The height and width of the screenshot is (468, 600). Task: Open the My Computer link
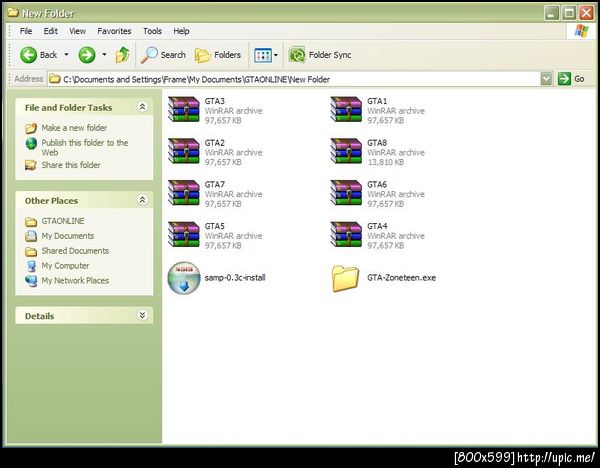click(x=65, y=266)
